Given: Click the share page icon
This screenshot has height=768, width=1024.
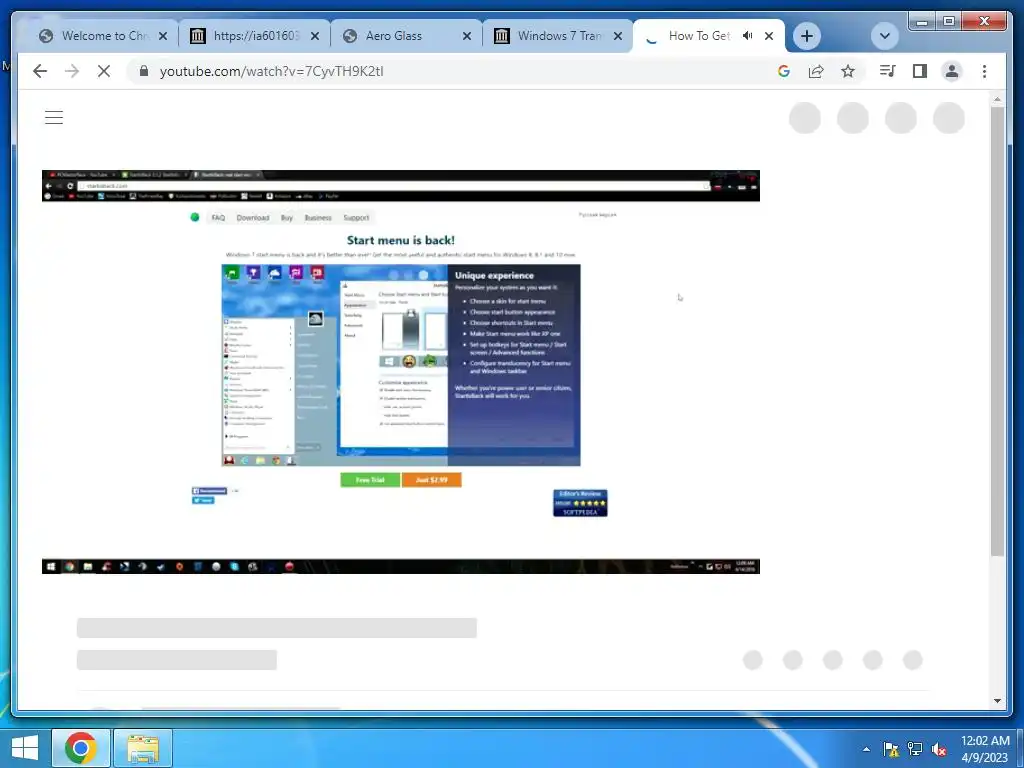Looking at the screenshot, I should (x=816, y=71).
